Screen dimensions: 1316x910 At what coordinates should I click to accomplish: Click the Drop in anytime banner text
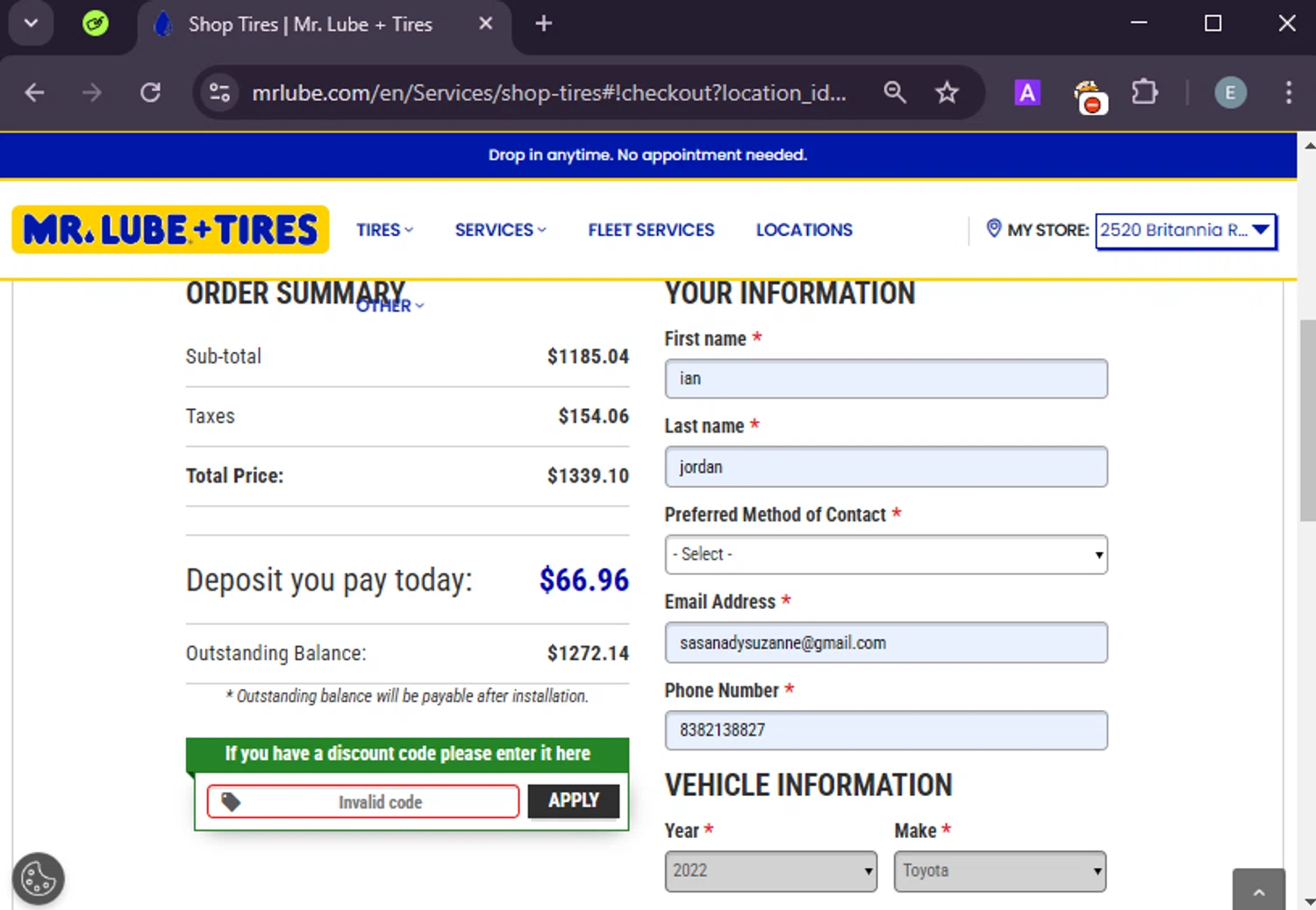[x=647, y=155]
